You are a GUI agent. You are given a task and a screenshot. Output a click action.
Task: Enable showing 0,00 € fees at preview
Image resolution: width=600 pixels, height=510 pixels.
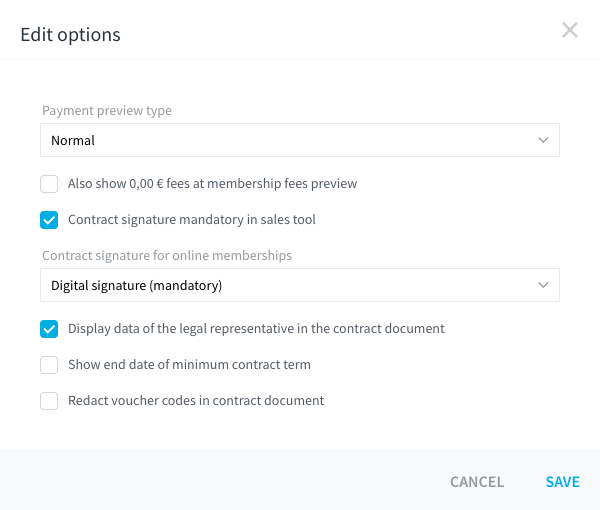point(49,184)
